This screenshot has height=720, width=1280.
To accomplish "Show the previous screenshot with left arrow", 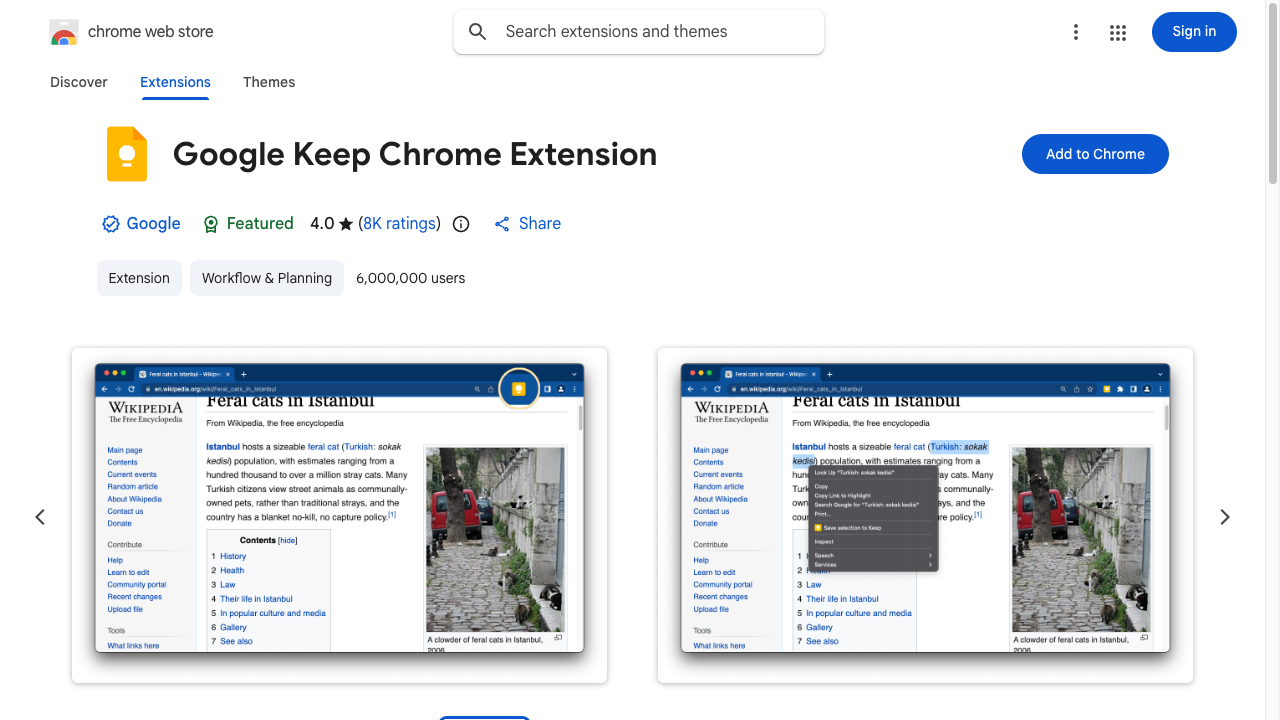I will (40, 517).
